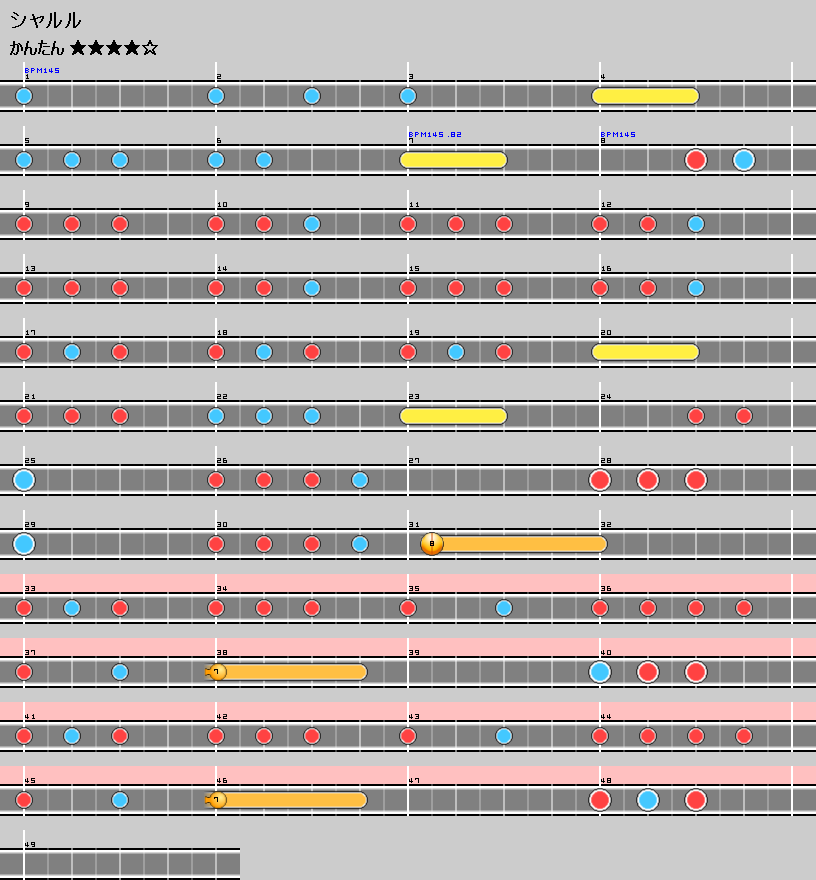816x880 pixels.
Task: Select the large blue note starting measure 29
Action: (24, 544)
